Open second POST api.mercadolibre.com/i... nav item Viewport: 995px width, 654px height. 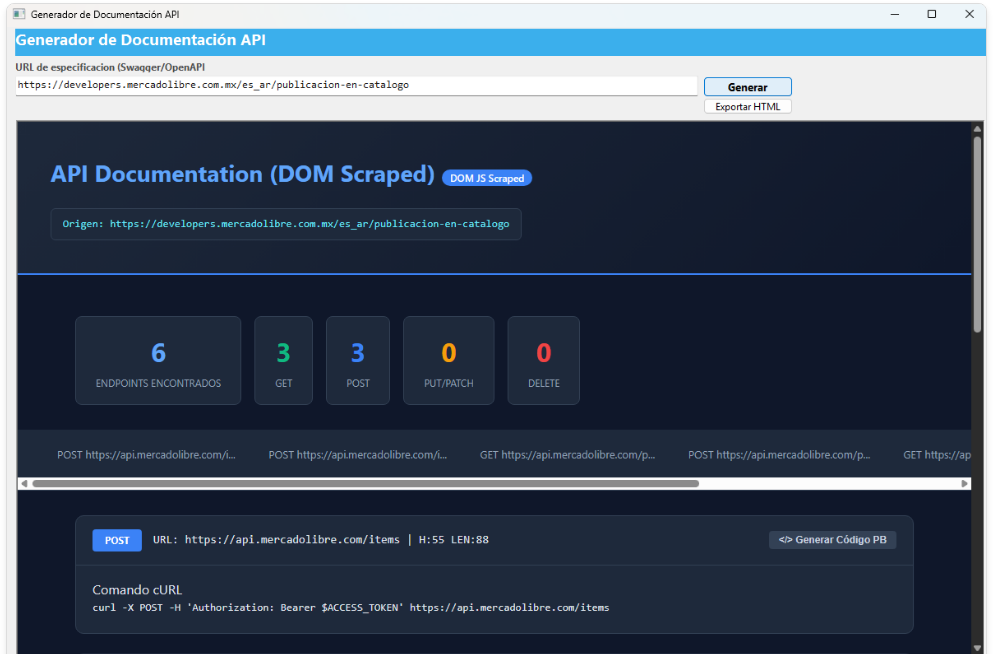point(357,455)
